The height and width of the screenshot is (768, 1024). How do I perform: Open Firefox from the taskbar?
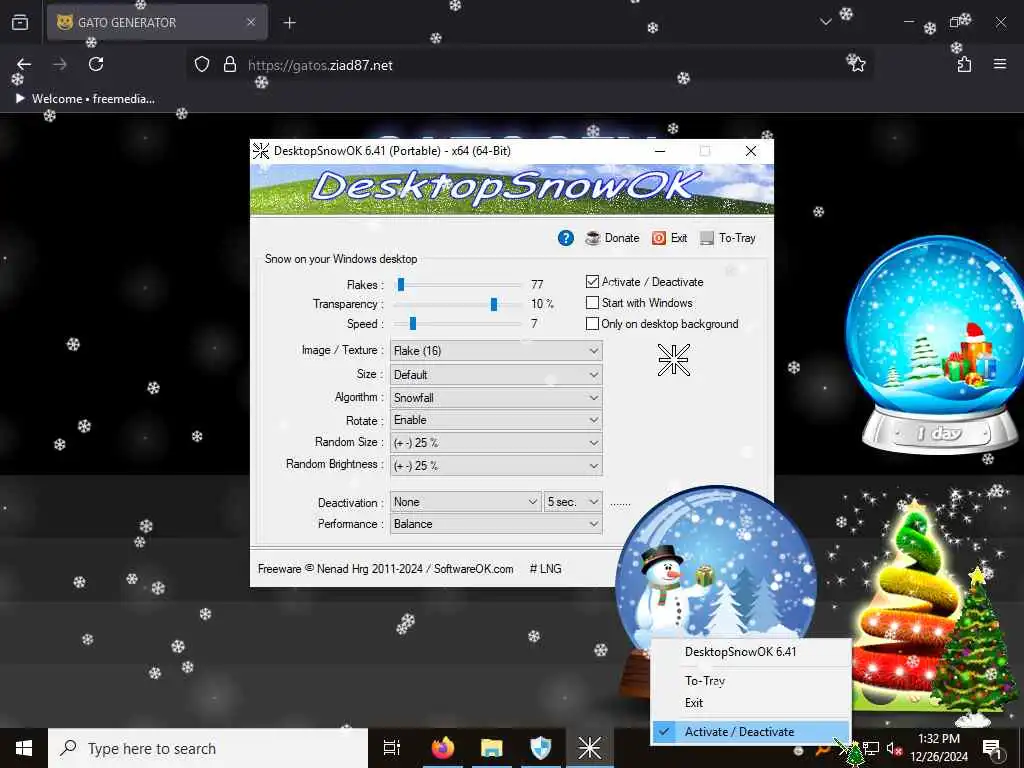pos(443,748)
